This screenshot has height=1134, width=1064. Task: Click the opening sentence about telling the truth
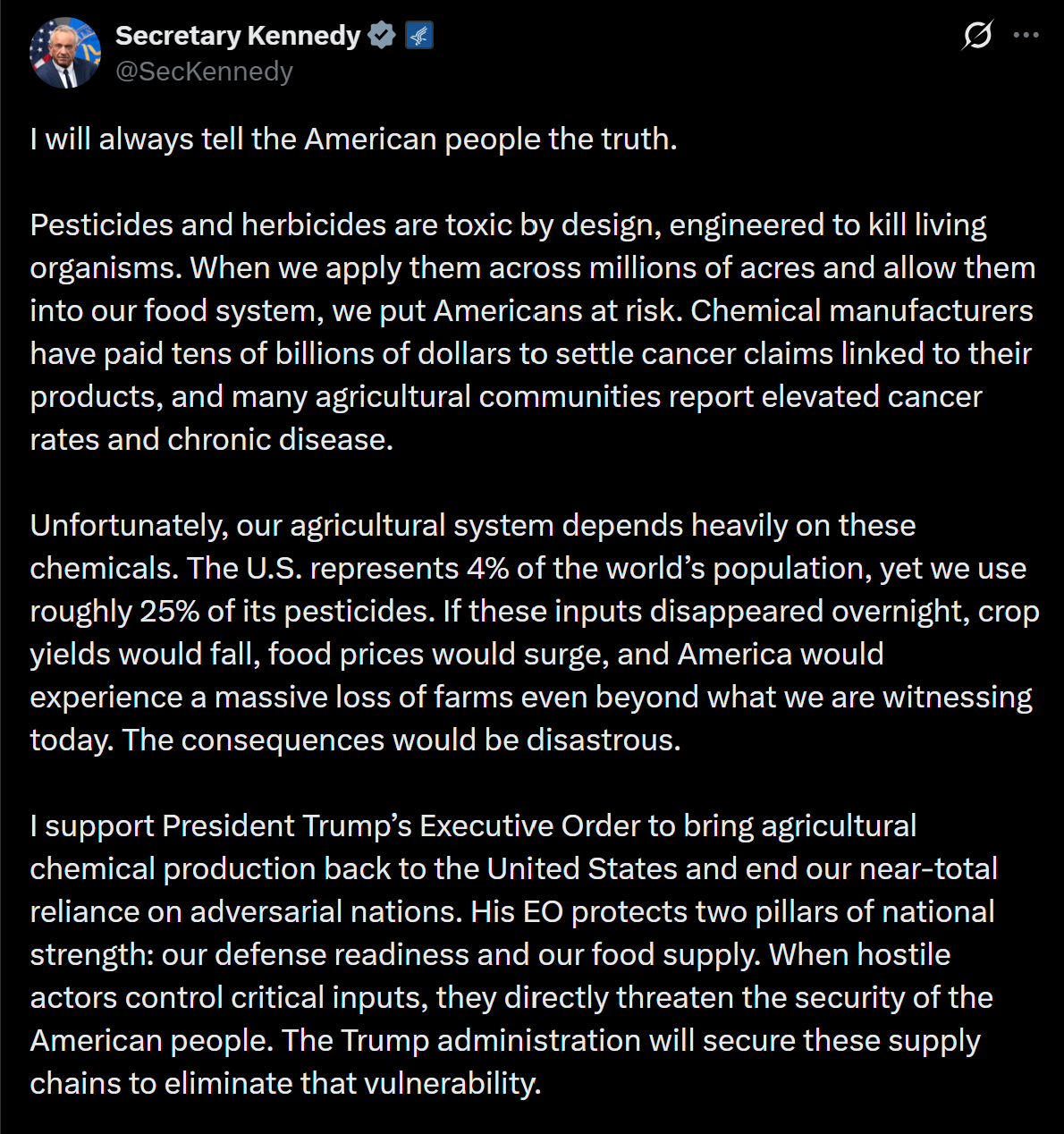(353, 140)
